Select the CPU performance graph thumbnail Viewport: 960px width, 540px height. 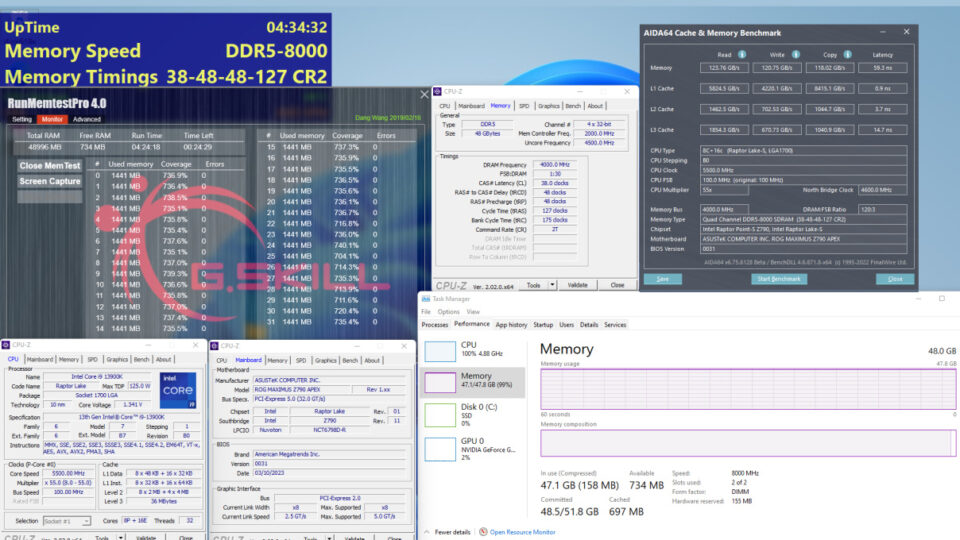click(441, 351)
